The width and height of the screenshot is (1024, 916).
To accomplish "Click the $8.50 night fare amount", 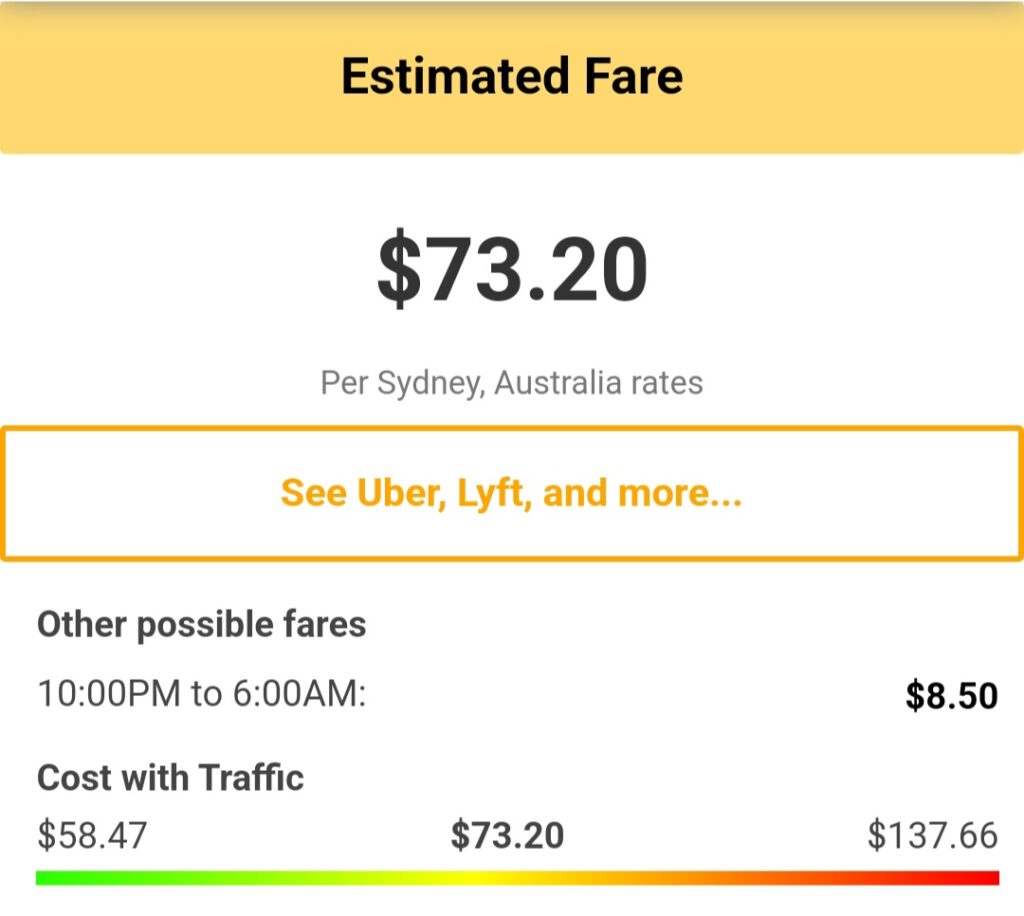I will (951, 695).
